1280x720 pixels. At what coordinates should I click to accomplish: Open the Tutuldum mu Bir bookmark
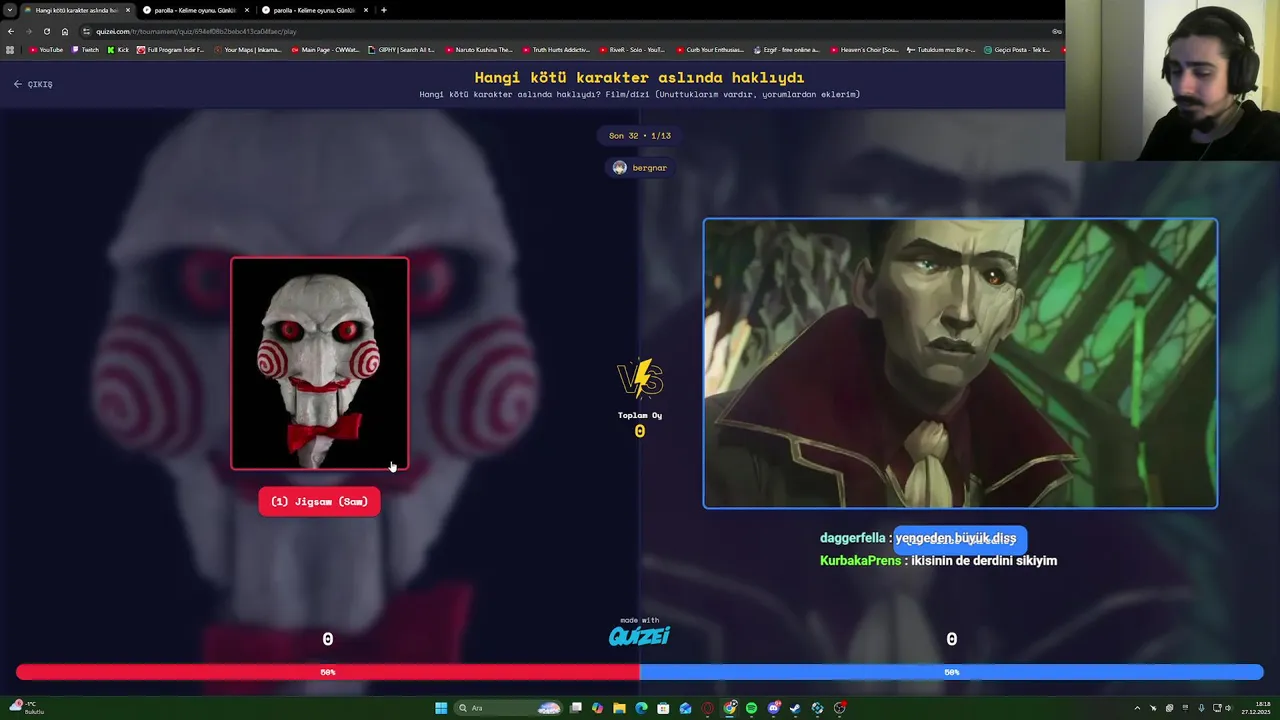click(x=941, y=49)
